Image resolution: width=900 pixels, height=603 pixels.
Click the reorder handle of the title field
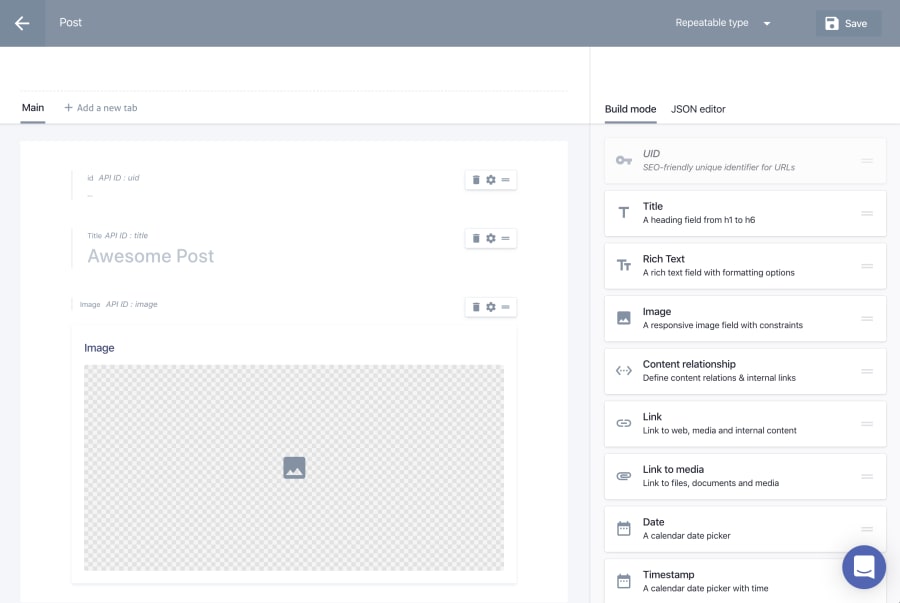click(x=506, y=238)
